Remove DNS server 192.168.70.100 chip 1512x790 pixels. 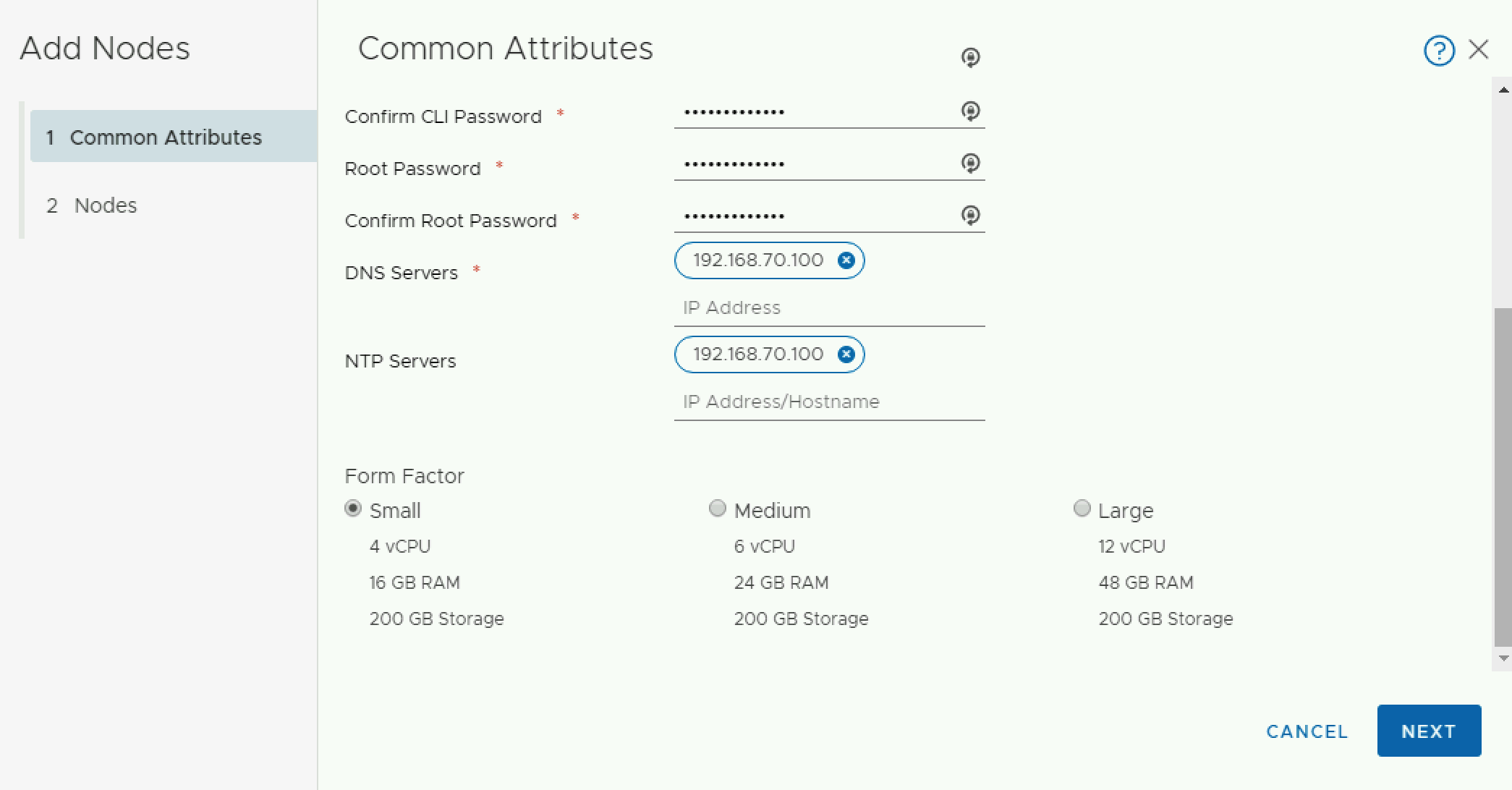pyautogui.click(x=846, y=260)
